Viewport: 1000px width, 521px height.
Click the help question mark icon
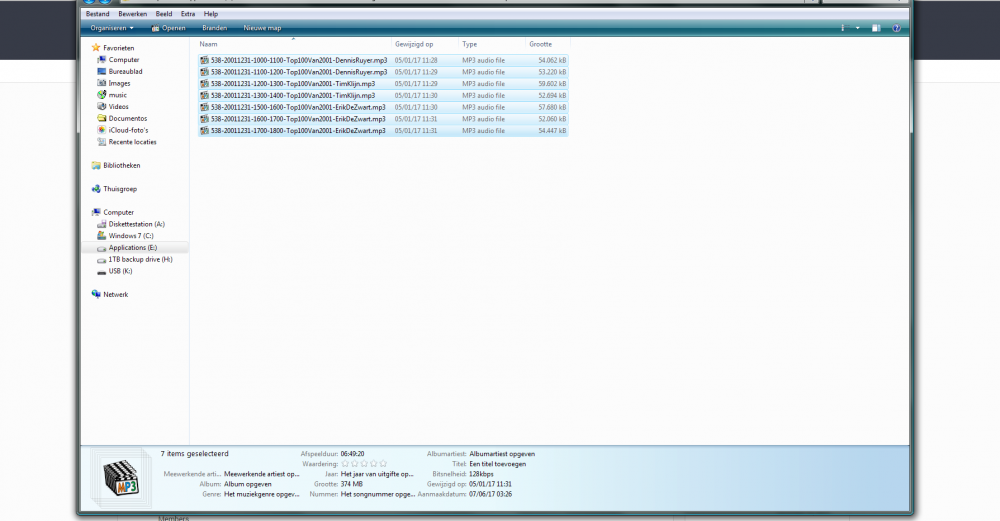pyautogui.click(x=896, y=28)
